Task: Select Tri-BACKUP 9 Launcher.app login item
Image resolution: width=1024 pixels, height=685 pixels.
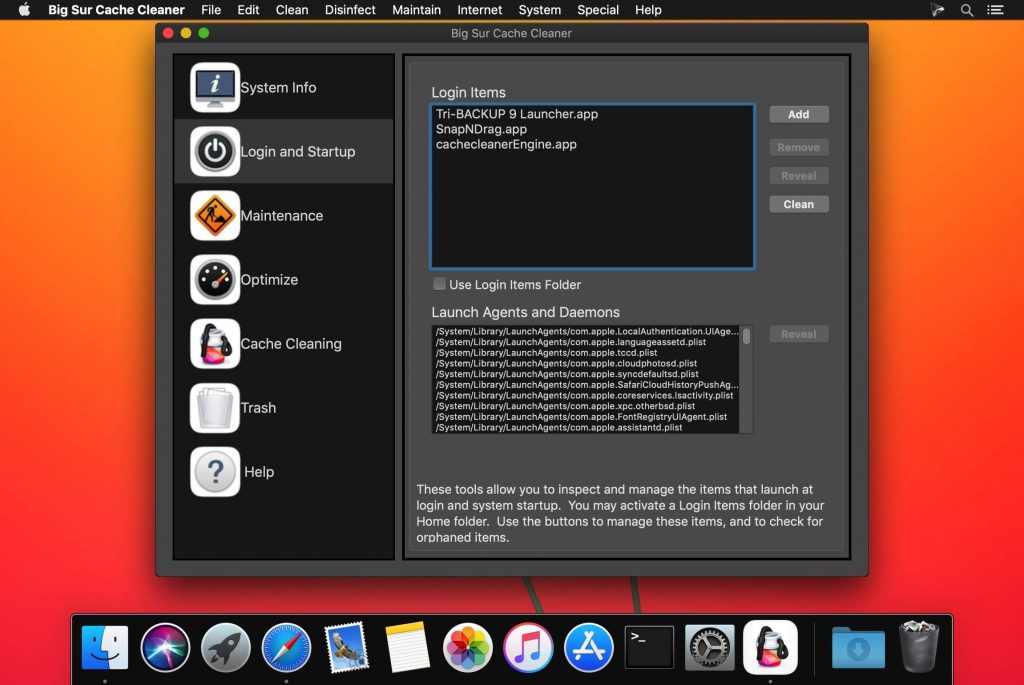Action: pos(516,114)
